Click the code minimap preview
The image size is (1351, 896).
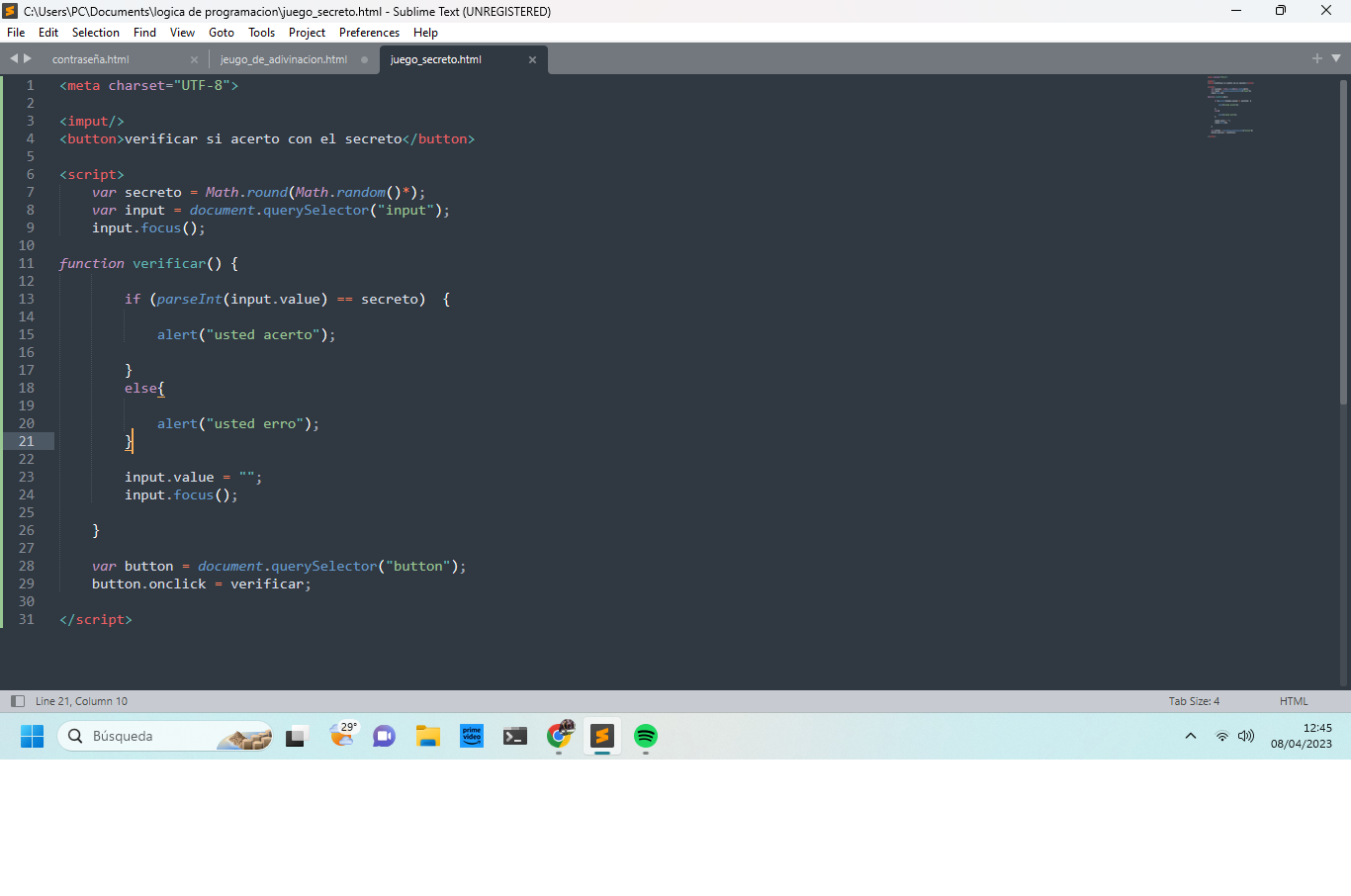(x=1230, y=106)
